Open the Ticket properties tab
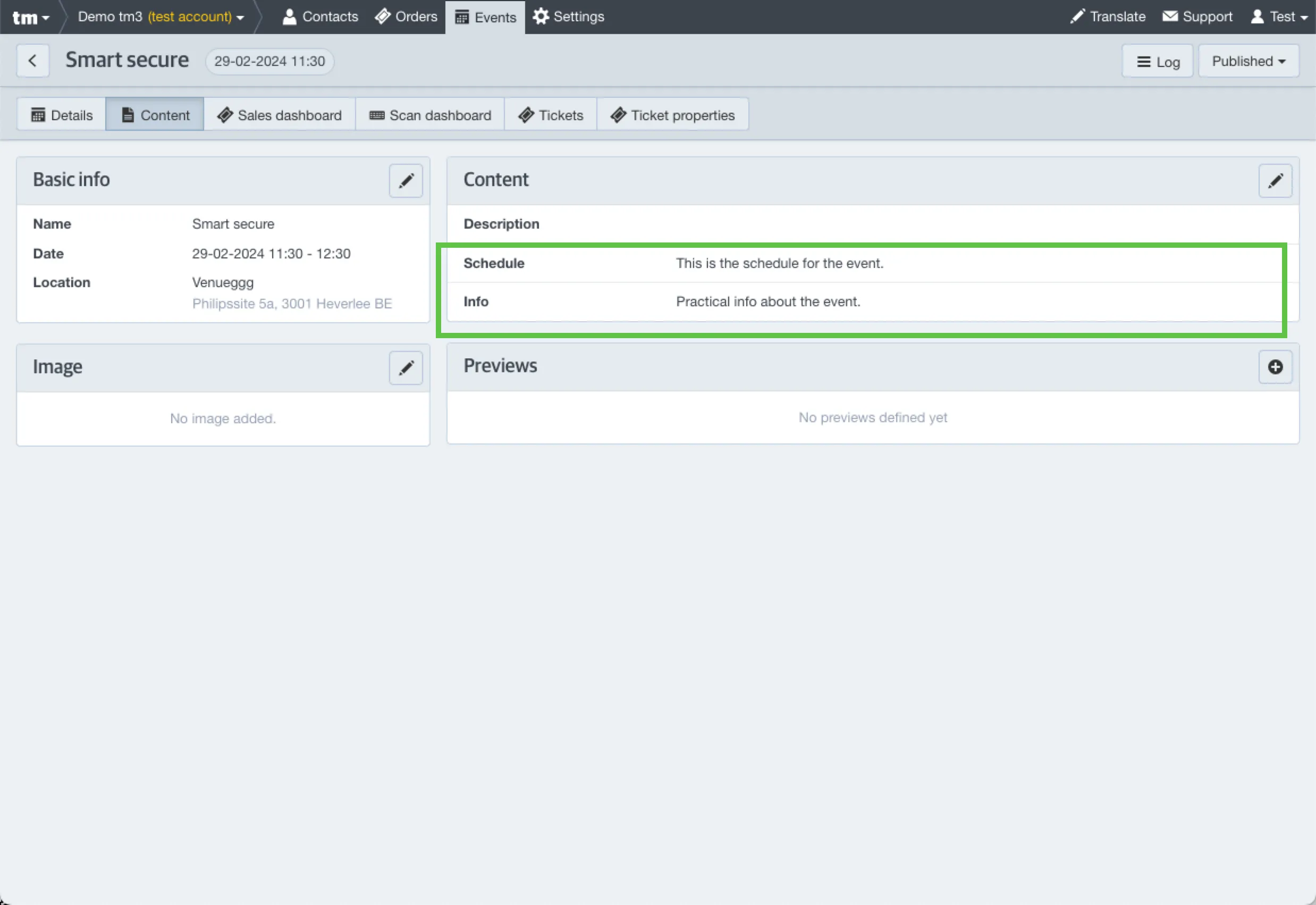 pos(673,115)
